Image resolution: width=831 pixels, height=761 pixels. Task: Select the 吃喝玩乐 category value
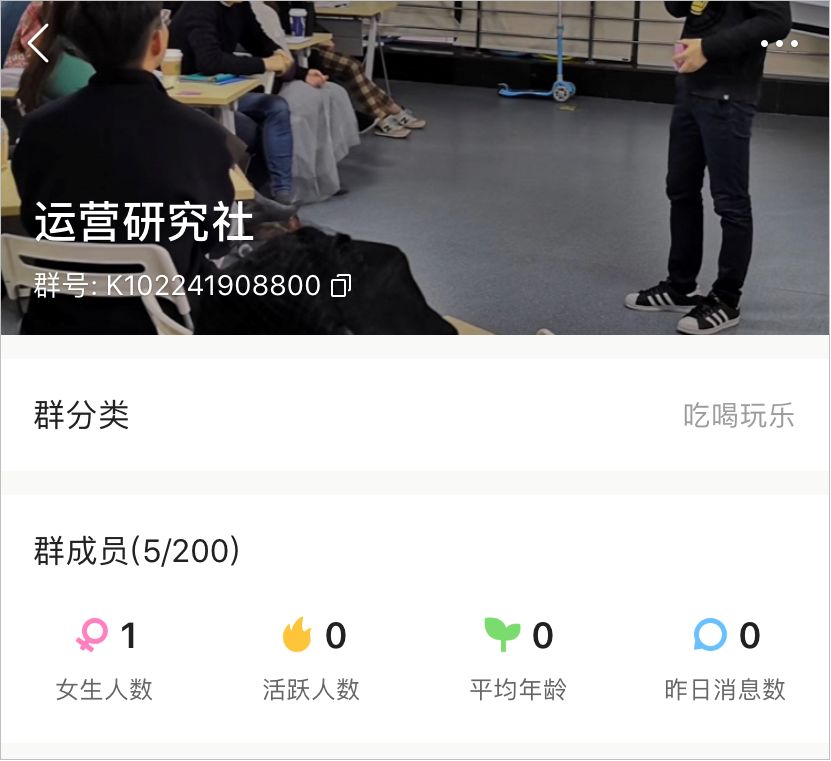pos(739,415)
